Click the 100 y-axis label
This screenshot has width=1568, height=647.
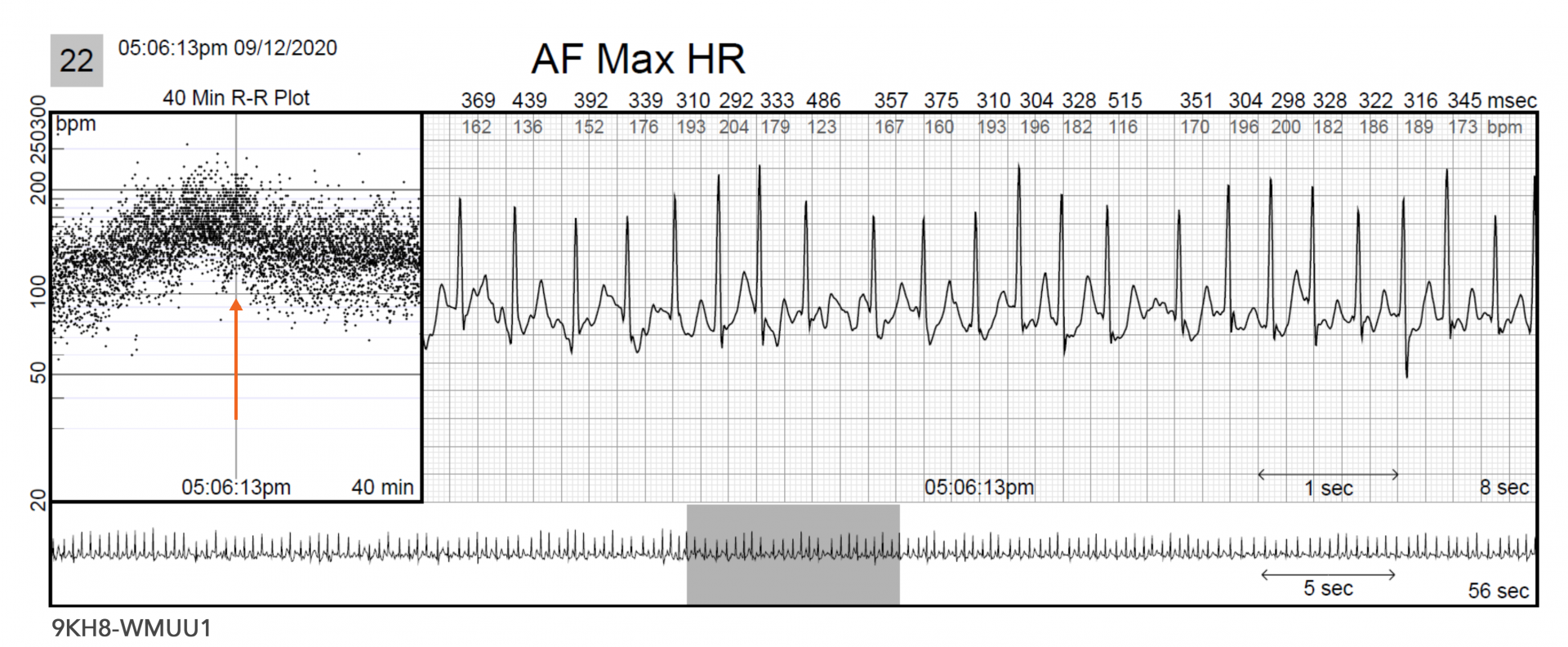pos(38,291)
